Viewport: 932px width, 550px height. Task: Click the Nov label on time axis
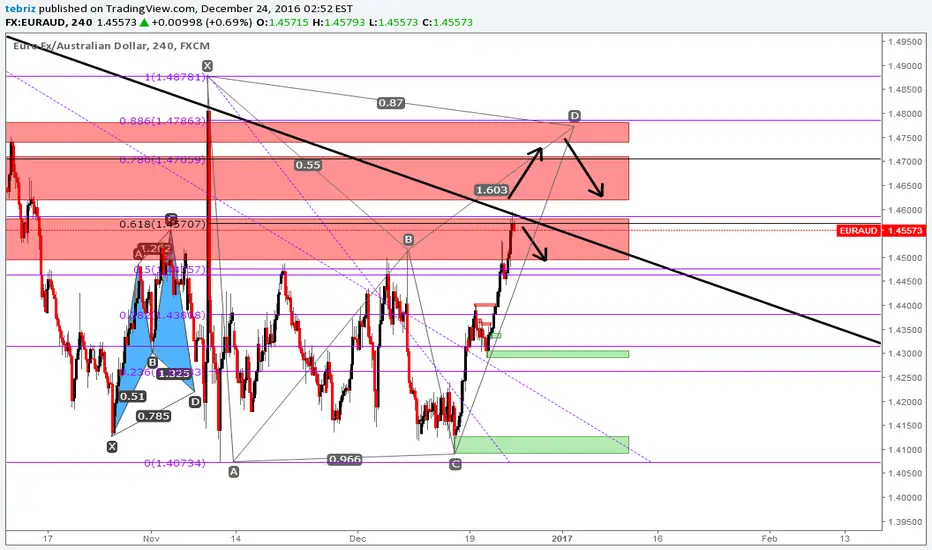coord(152,539)
